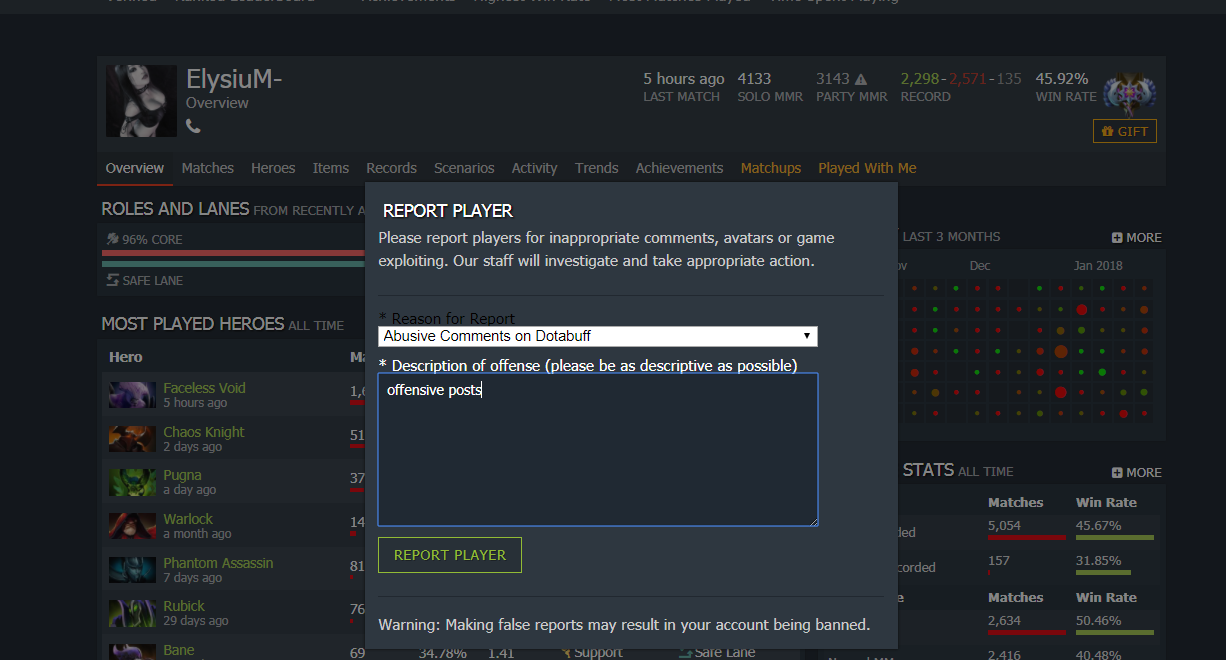The height and width of the screenshot is (660, 1226).
Task: Click the ElysiuM- player name heading
Action: coord(234,79)
